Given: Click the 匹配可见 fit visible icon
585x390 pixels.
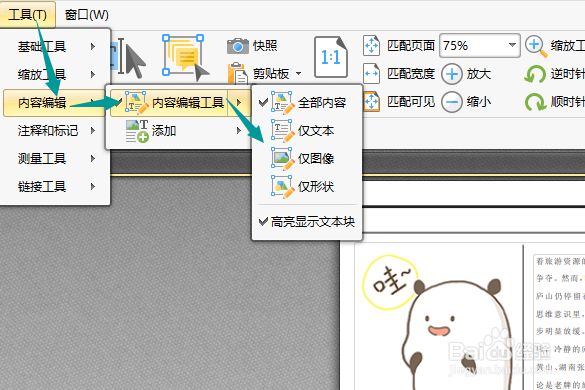Looking at the screenshot, I should 371,102.
